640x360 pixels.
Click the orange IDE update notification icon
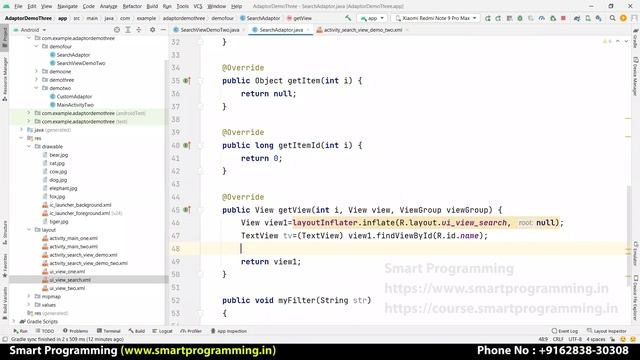coord(623,18)
